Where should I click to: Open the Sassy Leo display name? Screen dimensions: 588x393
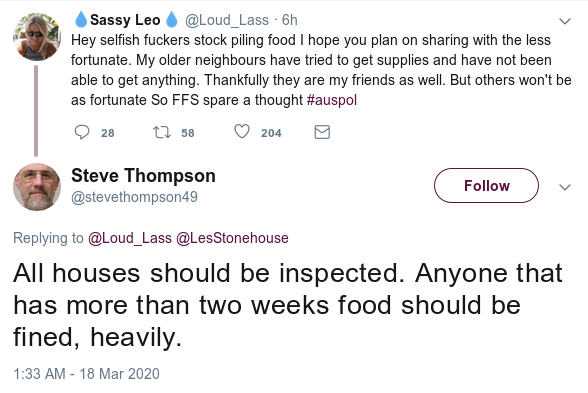[125, 20]
